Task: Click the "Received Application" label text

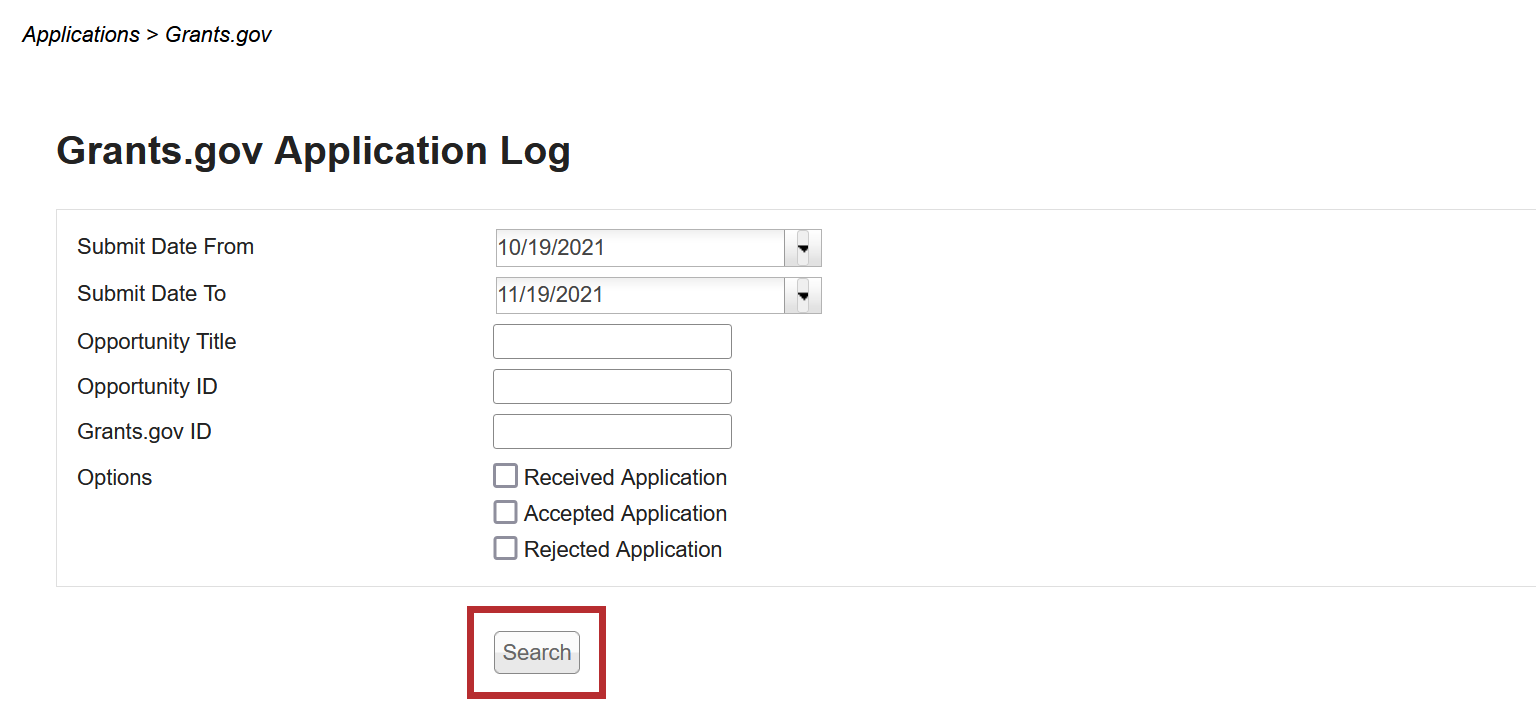Action: point(625,478)
